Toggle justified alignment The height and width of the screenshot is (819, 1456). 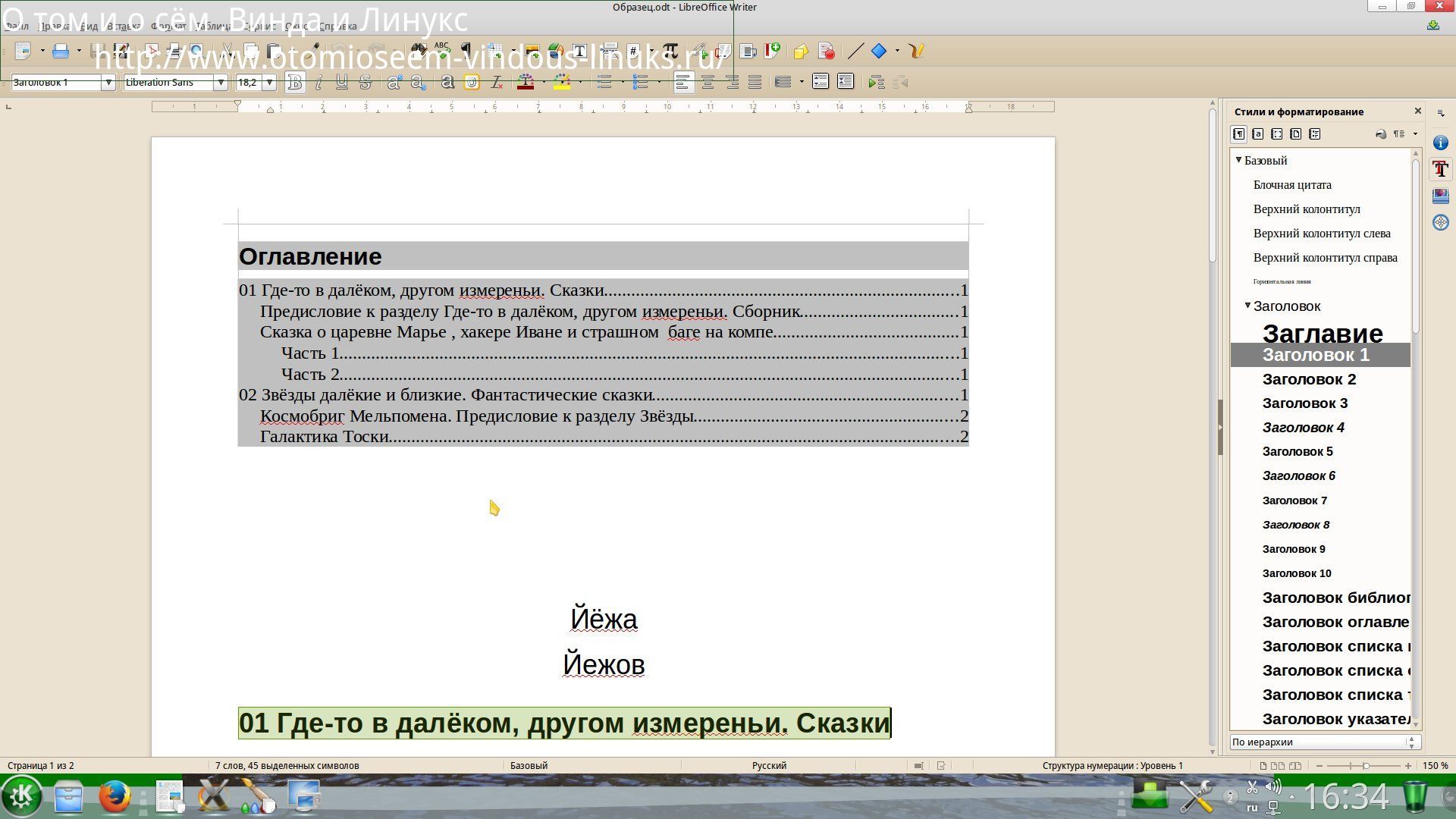(x=755, y=82)
